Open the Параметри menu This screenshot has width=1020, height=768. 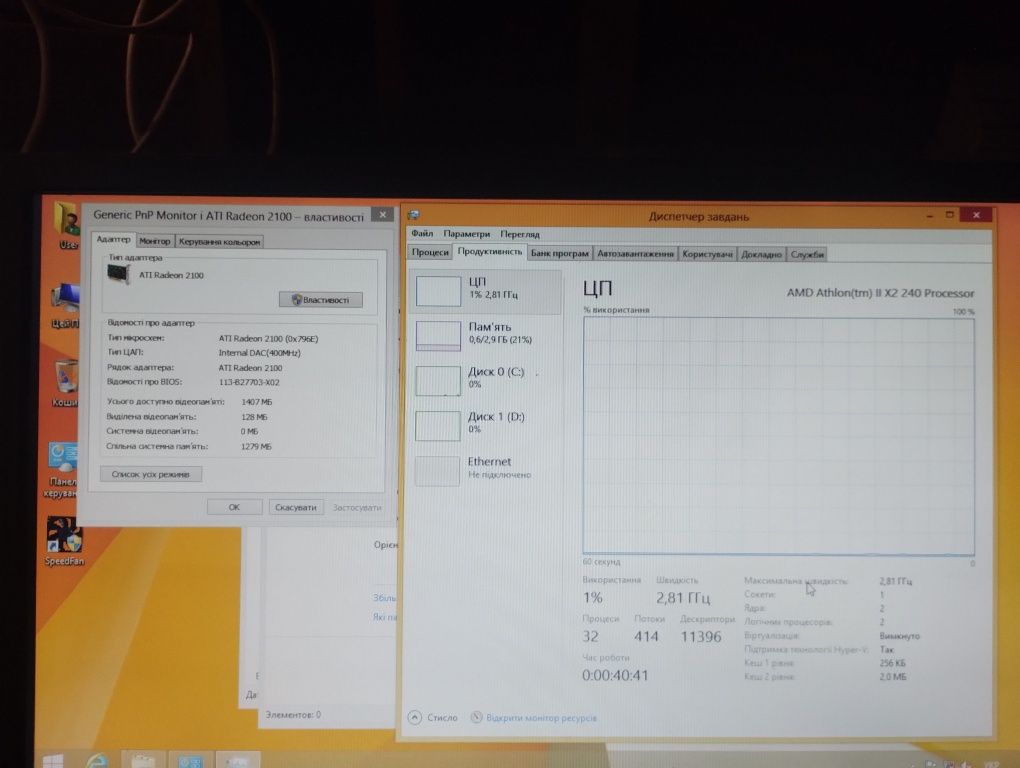pos(466,233)
